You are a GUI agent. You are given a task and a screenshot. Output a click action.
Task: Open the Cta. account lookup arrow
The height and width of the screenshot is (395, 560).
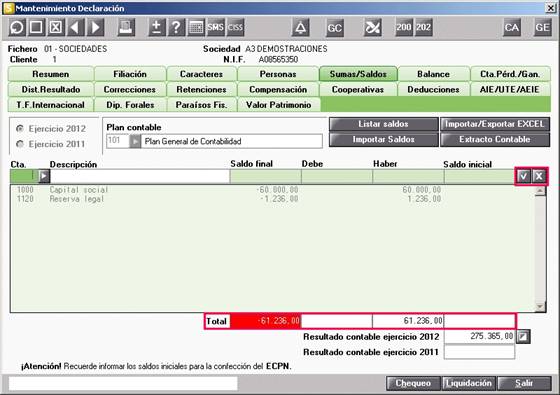[x=44, y=176]
